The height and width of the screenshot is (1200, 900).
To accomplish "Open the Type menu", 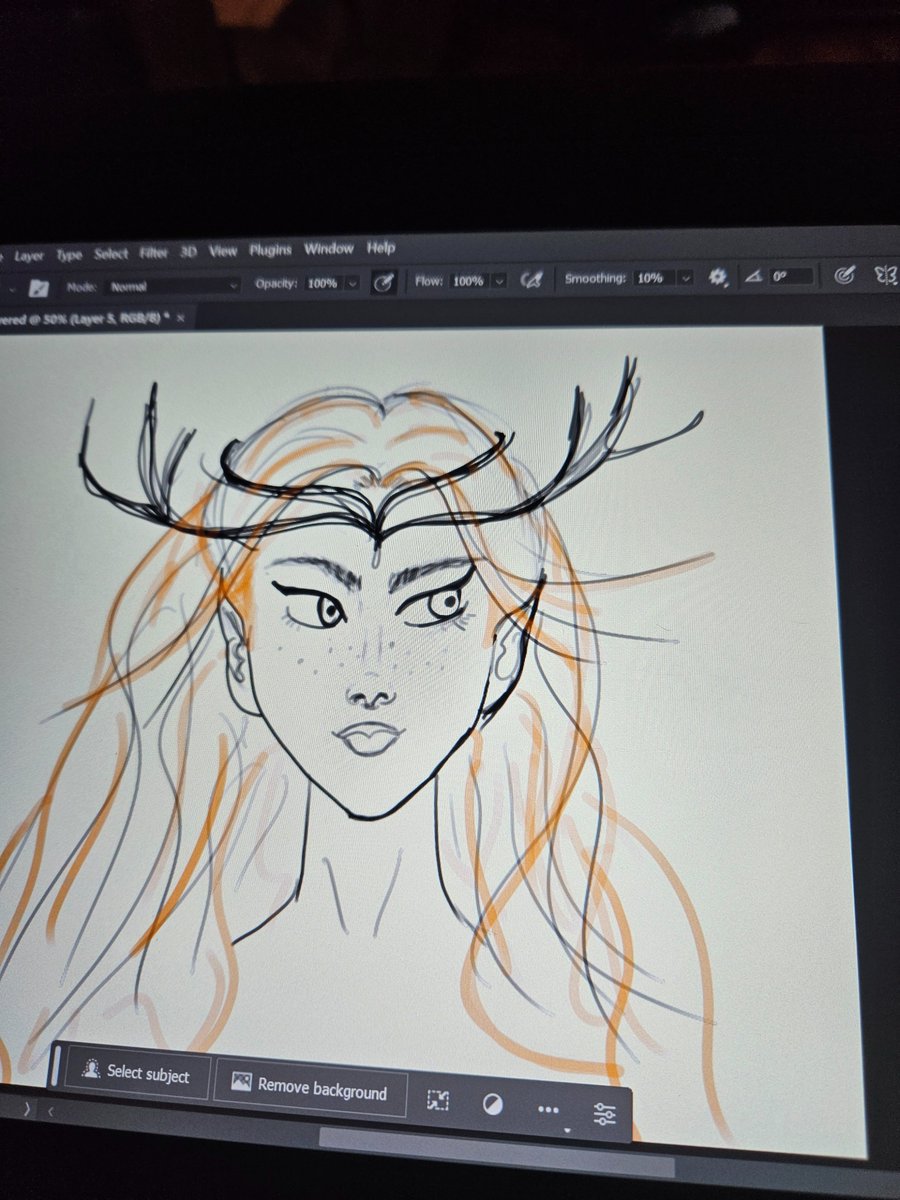I will [69, 255].
